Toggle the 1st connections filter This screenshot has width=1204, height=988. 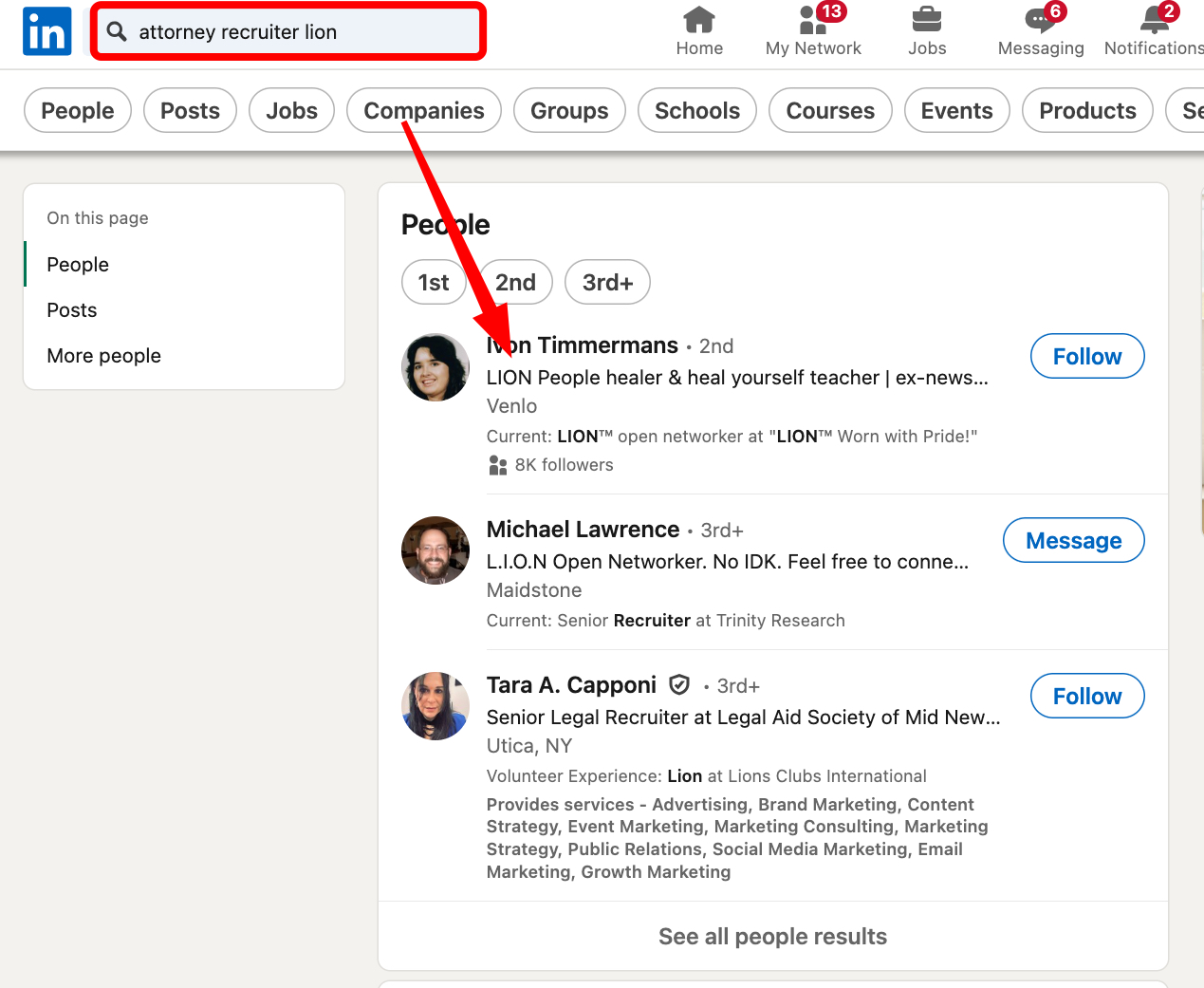pyautogui.click(x=433, y=282)
